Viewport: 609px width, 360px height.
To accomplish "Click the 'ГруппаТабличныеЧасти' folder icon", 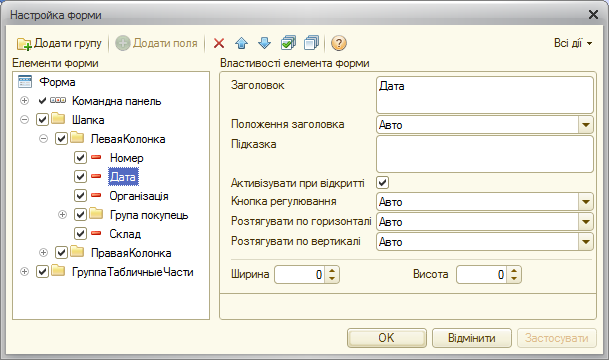I will (x=58, y=271).
